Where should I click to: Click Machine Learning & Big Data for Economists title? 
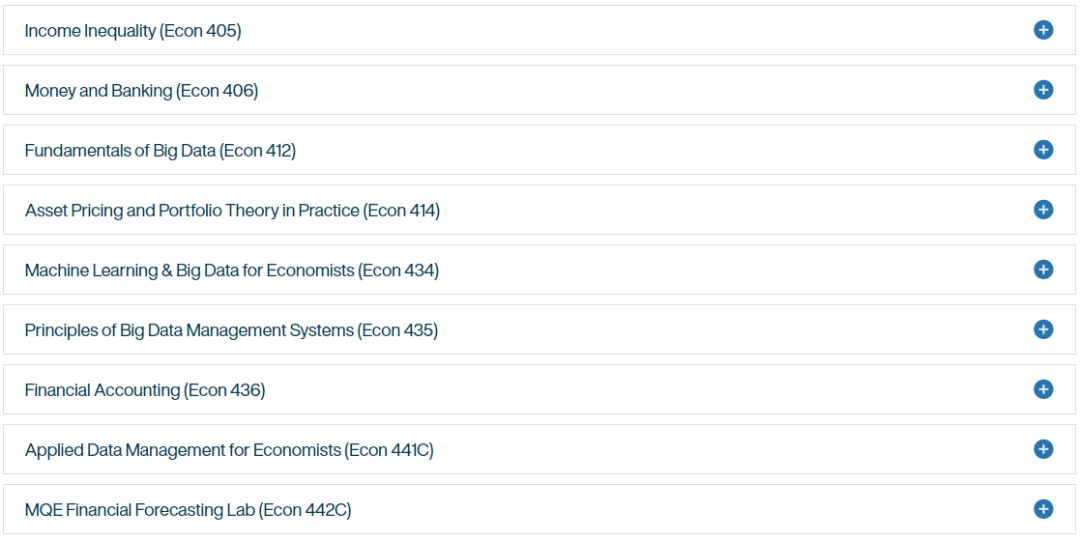click(231, 271)
